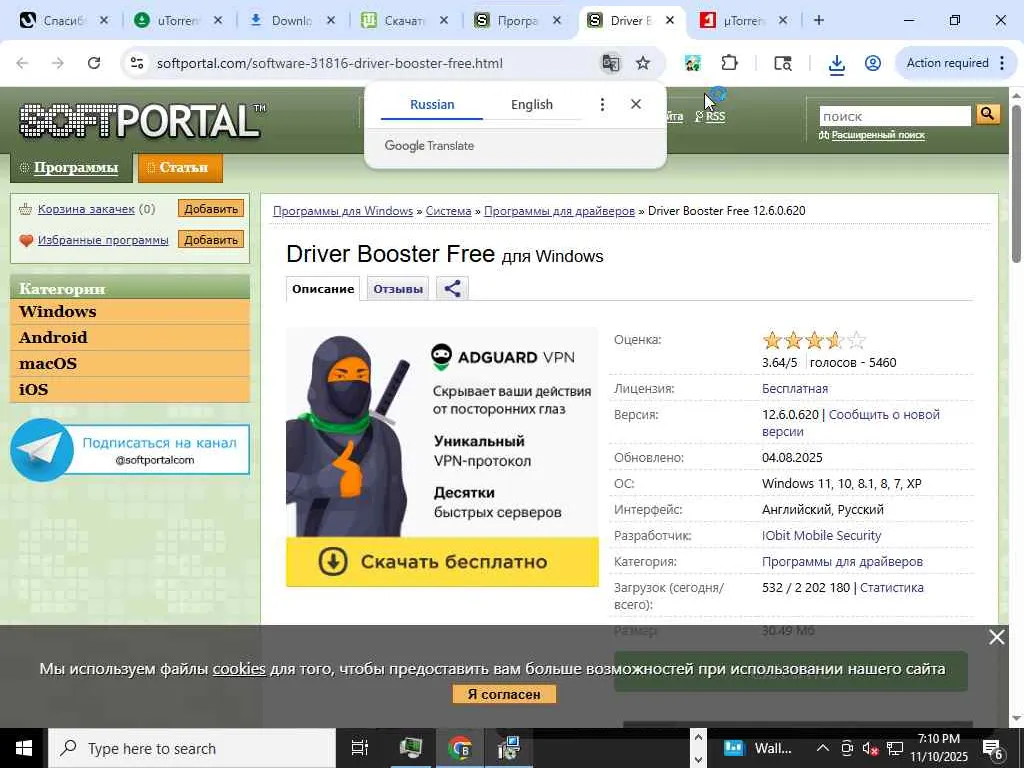
Task: Open the Корзина закачек link
Action: pyautogui.click(x=86, y=209)
